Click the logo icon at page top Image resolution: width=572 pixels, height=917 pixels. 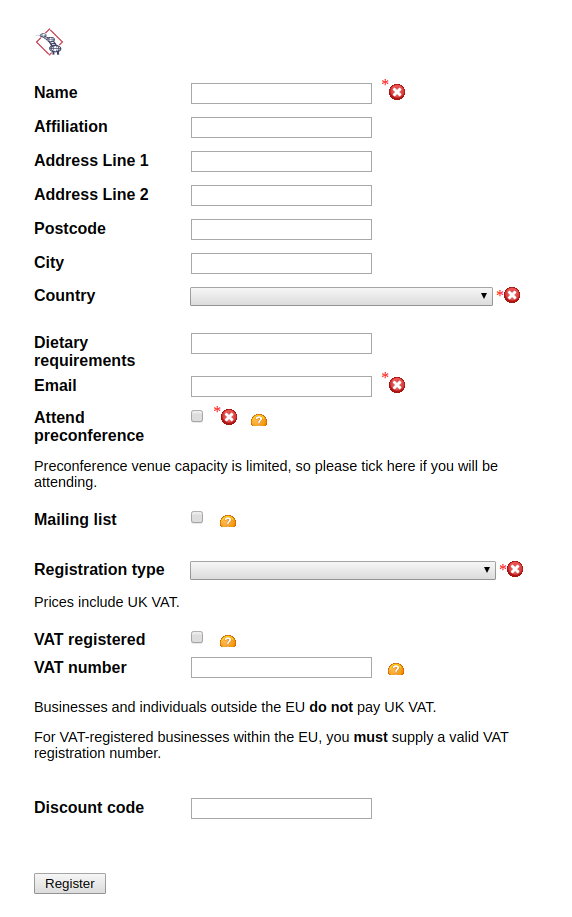49,42
